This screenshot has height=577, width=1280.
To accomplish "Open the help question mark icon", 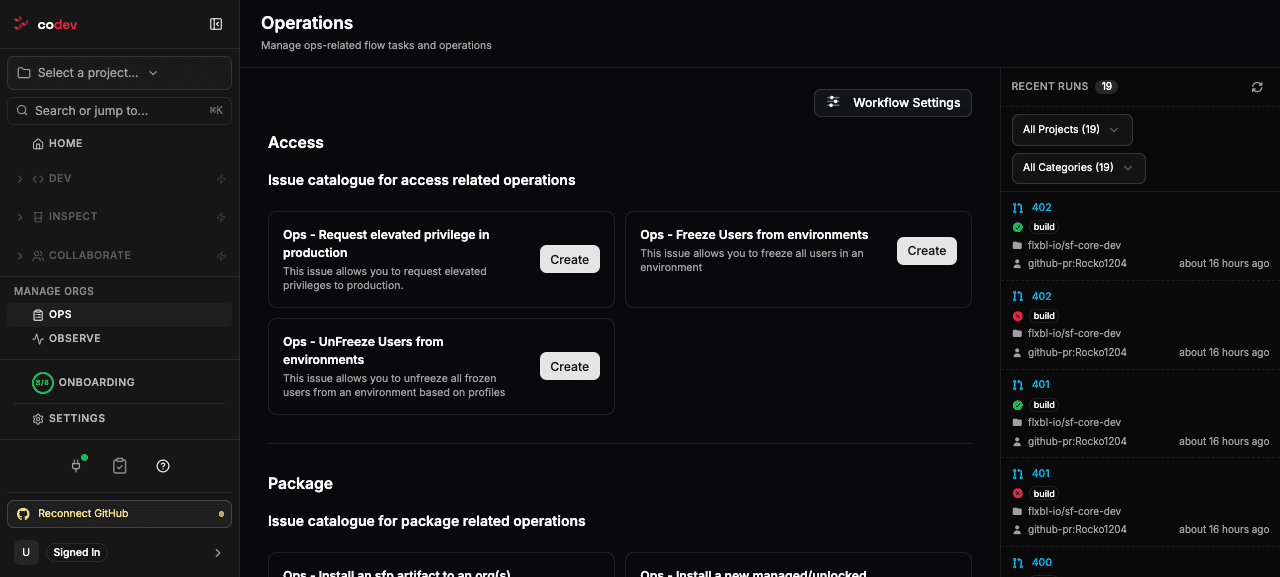I will tap(163, 466).
